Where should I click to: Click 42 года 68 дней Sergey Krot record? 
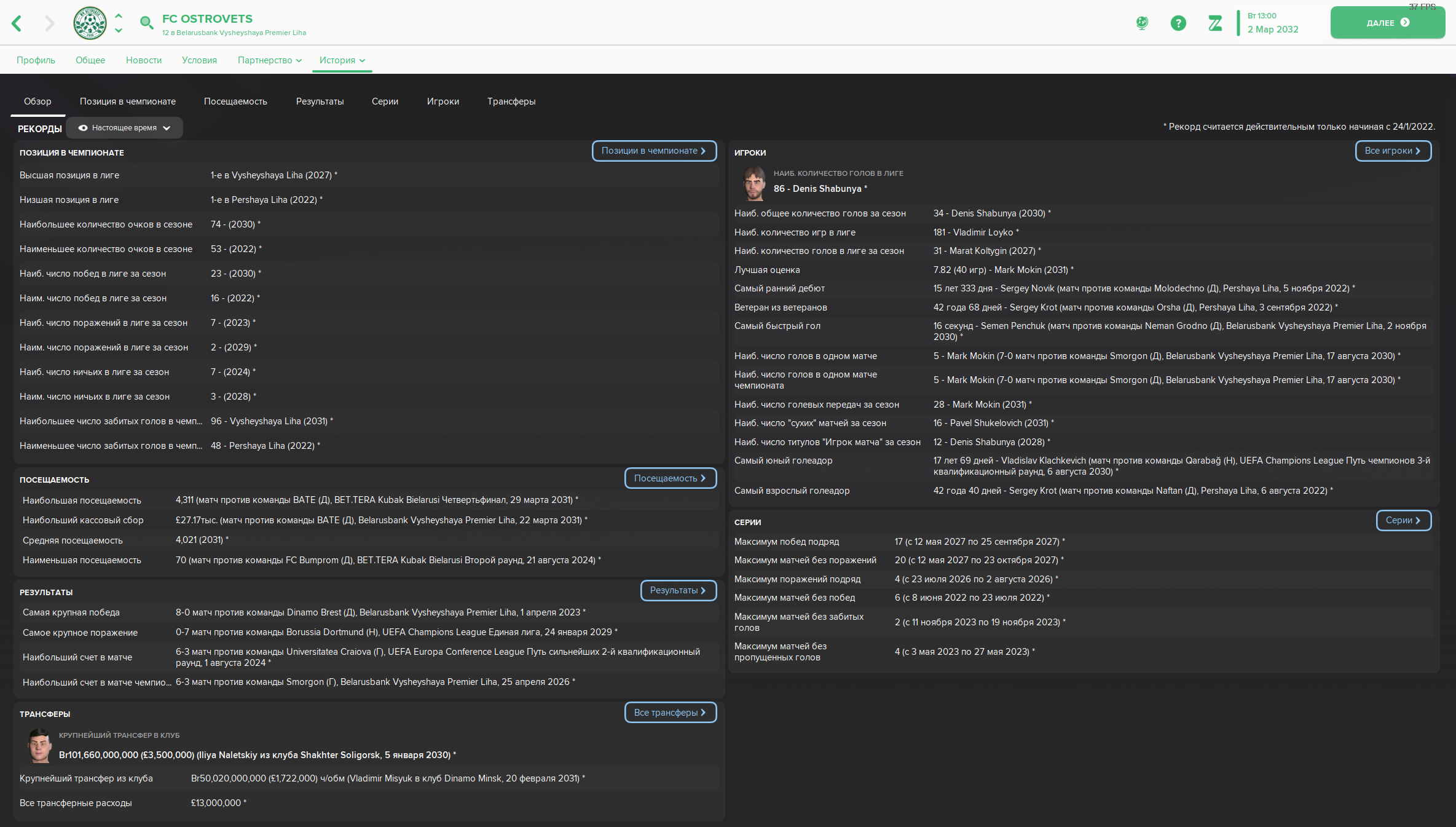(x=1135, y=307)
